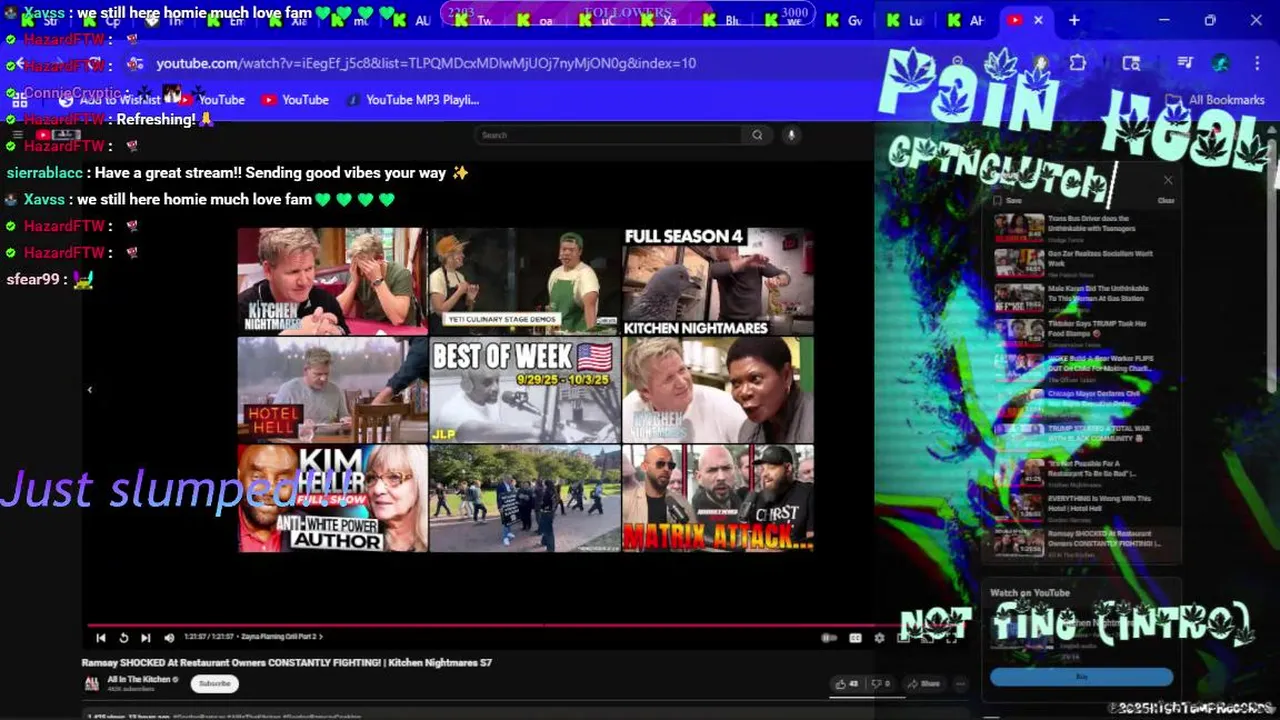Screen dimensions: 1280x720
Task: Open media controls music note icon
Action: coord(1185,63)
